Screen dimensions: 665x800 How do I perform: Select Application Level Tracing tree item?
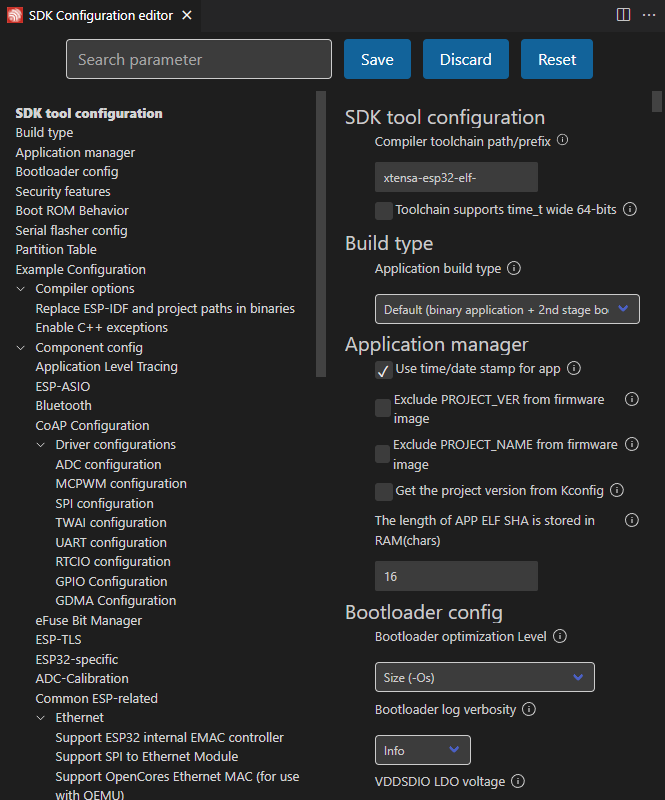(107, 367)
